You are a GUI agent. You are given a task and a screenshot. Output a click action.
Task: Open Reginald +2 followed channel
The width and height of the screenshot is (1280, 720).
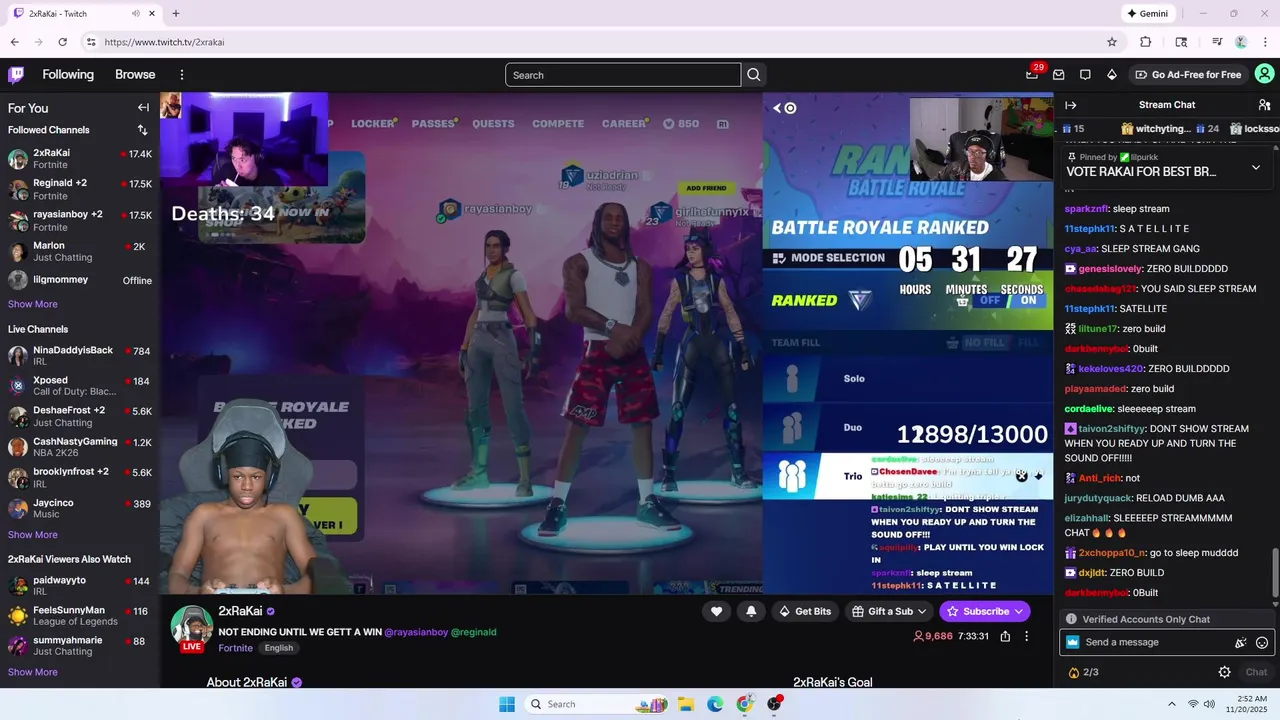[80, 189]
